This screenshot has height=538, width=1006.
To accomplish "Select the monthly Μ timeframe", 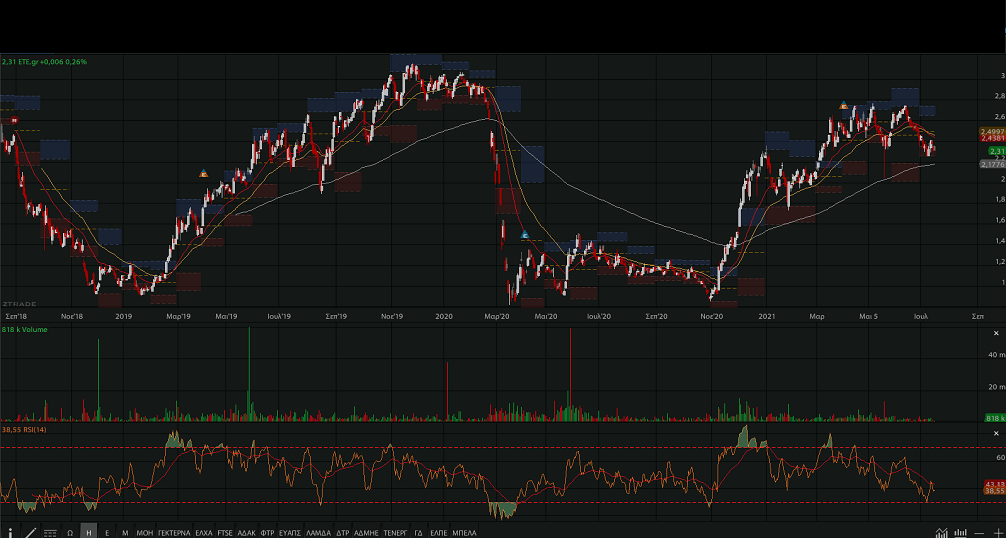I will pos(125,533).
